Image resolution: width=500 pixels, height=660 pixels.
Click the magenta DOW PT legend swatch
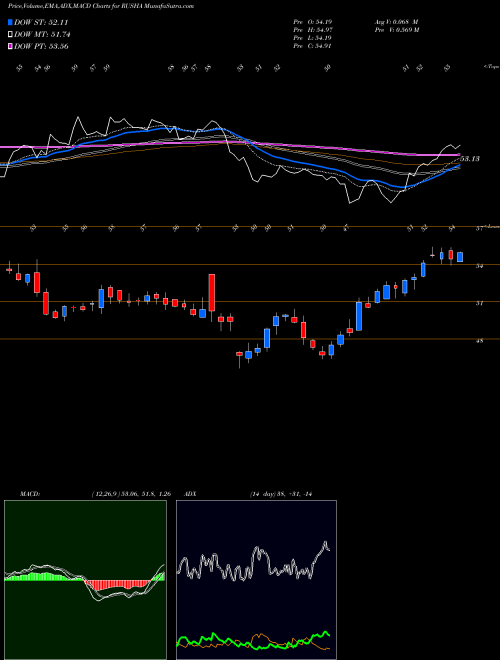coord(11,46)
